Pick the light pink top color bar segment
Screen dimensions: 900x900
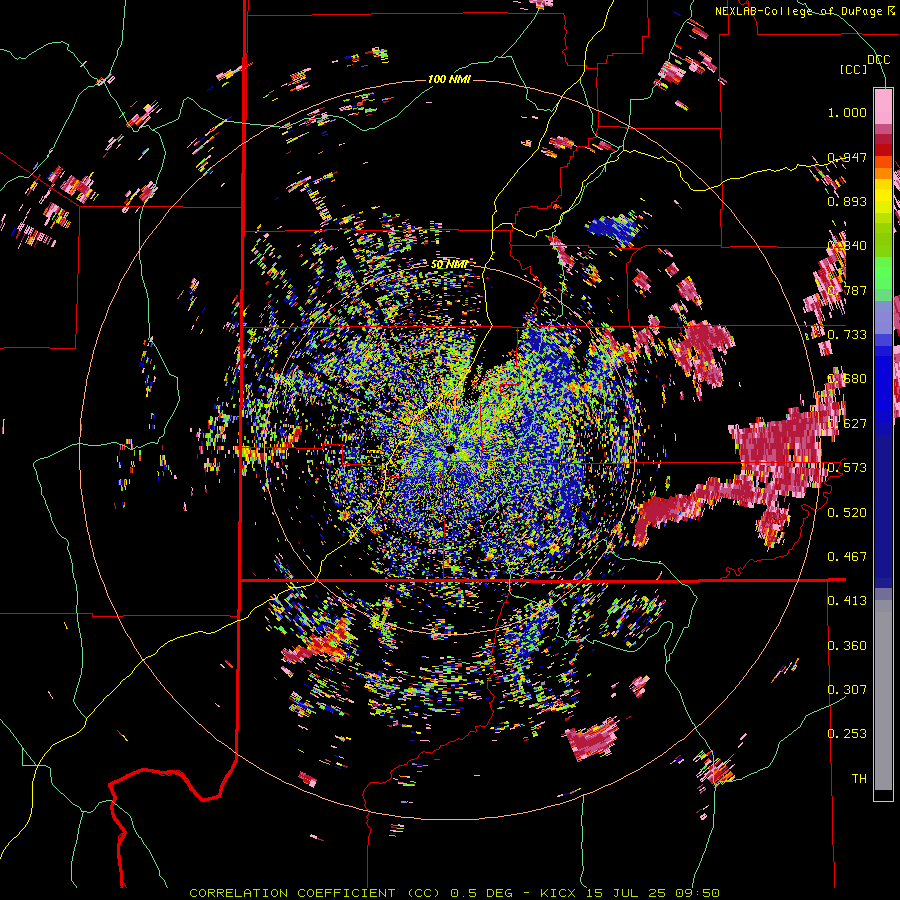pos(883,106)
